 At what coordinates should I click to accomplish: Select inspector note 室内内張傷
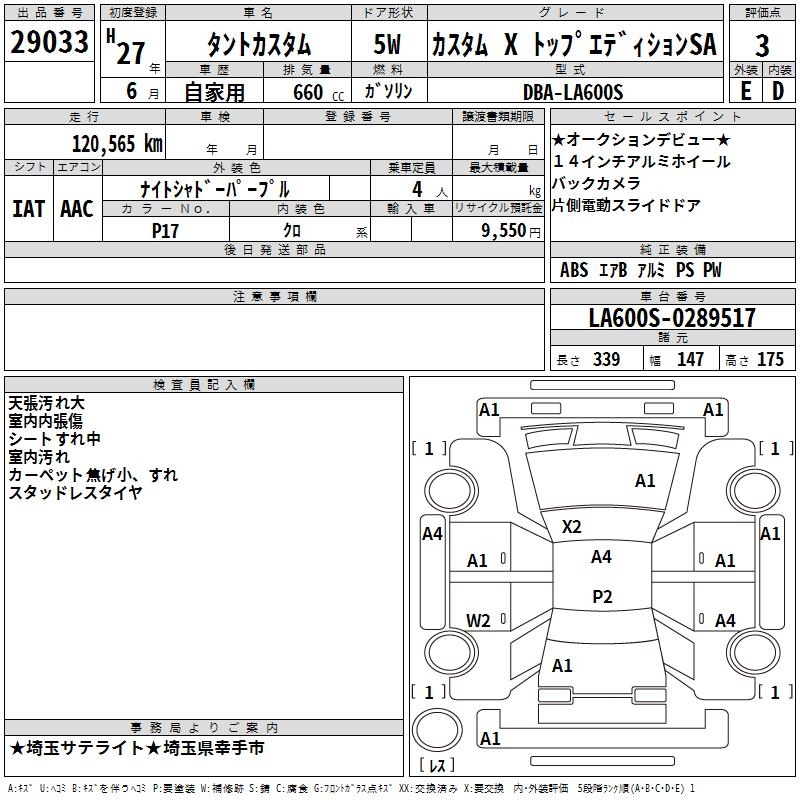coord(45,421)
